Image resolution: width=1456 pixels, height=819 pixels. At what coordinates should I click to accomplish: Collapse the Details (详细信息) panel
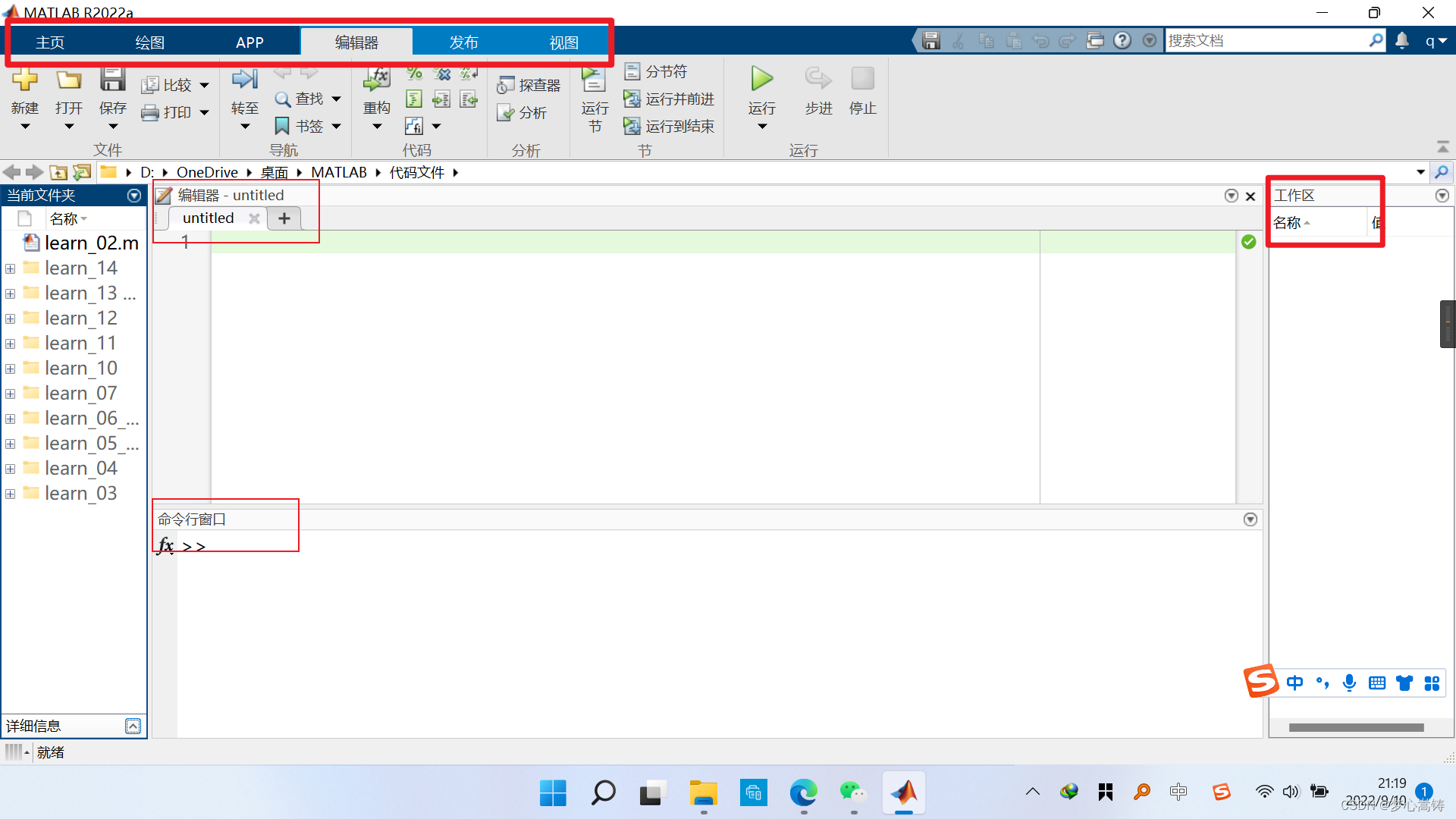(133, 726)
